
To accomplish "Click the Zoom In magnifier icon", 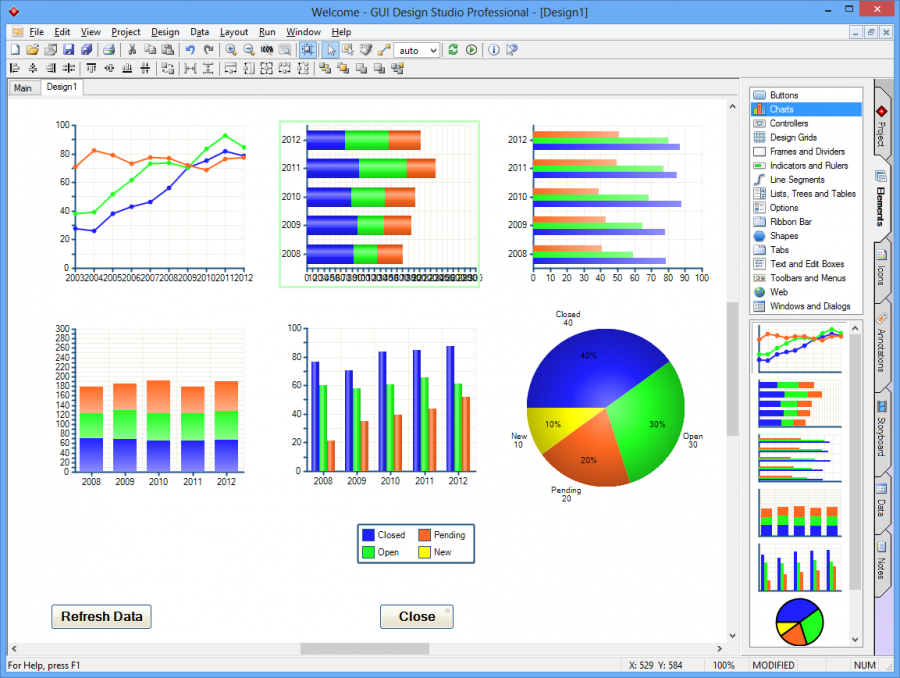I will coord(231,50).
